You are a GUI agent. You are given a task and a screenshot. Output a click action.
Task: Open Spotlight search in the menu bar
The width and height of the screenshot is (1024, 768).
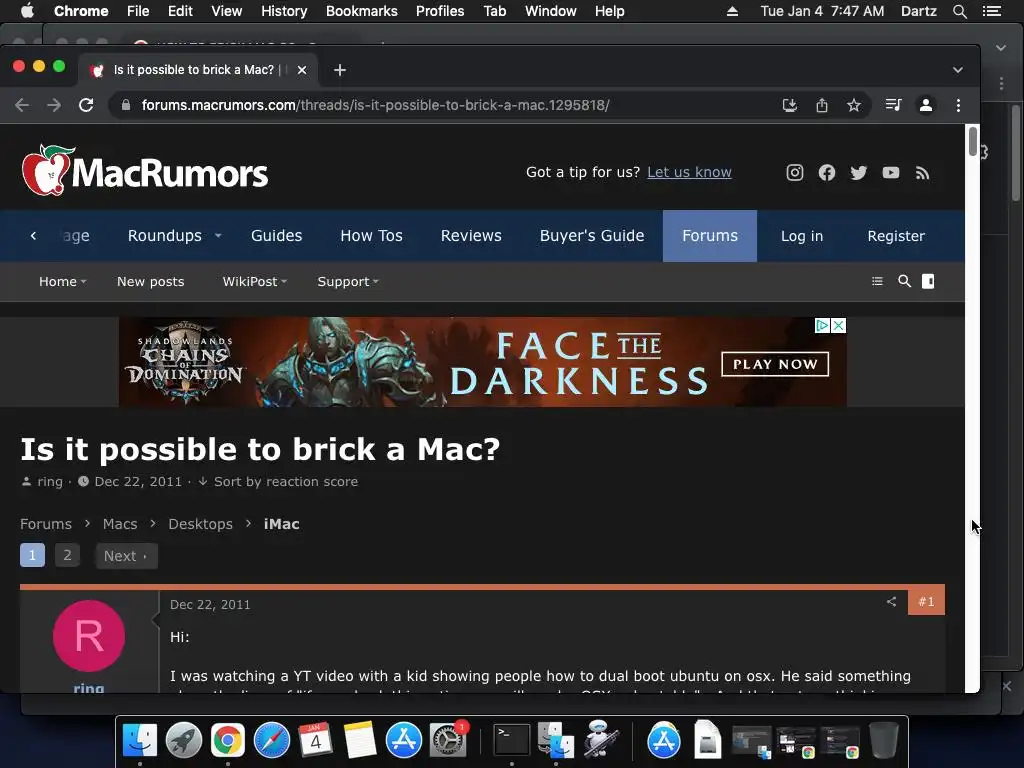coord(959,11)
